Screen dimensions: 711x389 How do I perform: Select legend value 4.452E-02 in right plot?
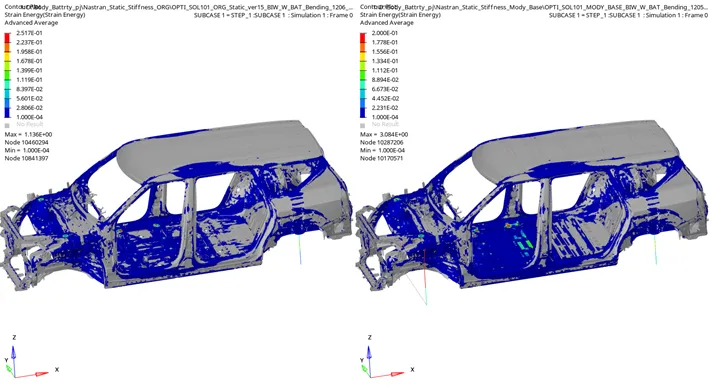pos(385,98)
